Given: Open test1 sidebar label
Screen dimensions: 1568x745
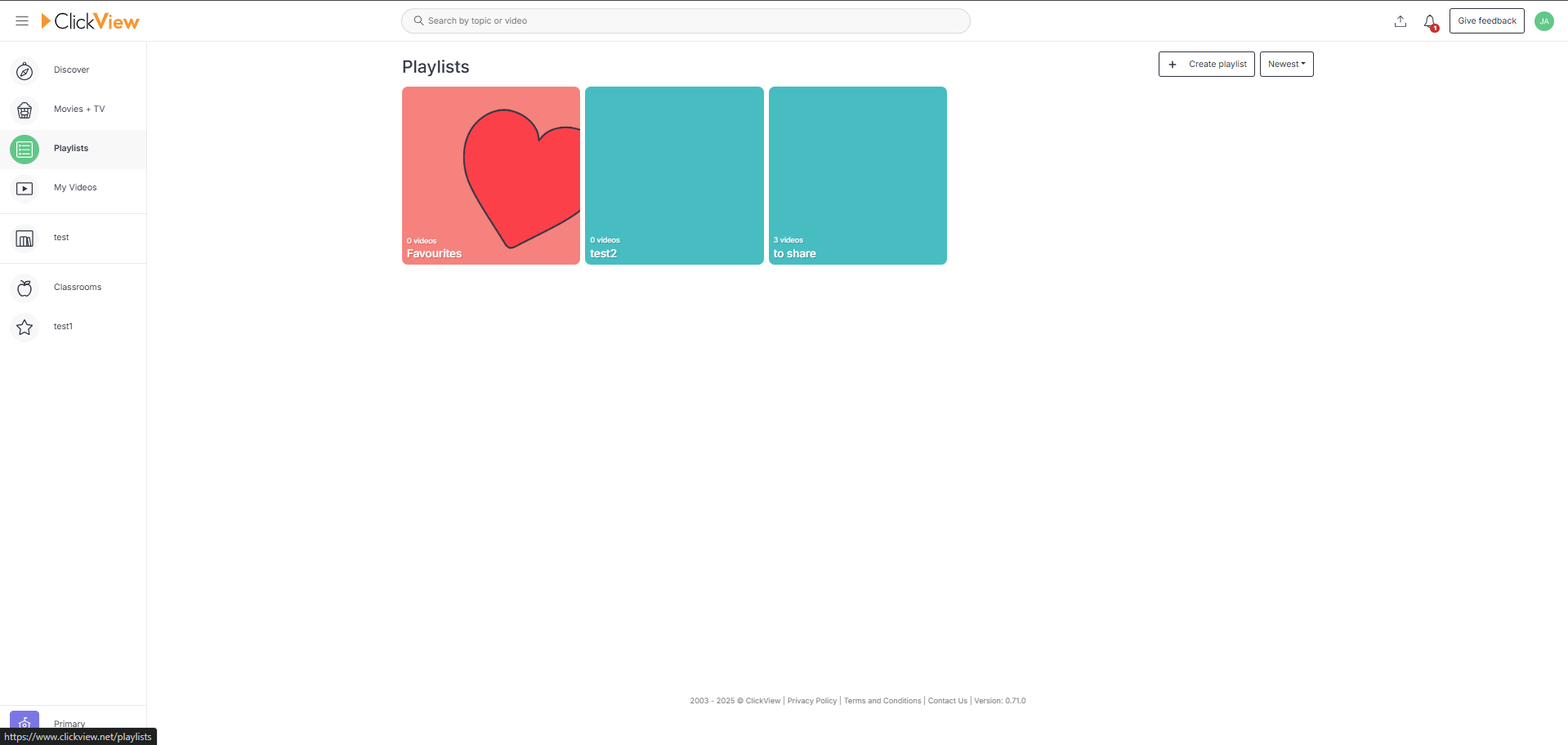Looking at the screenshot, I should (63, 327).
